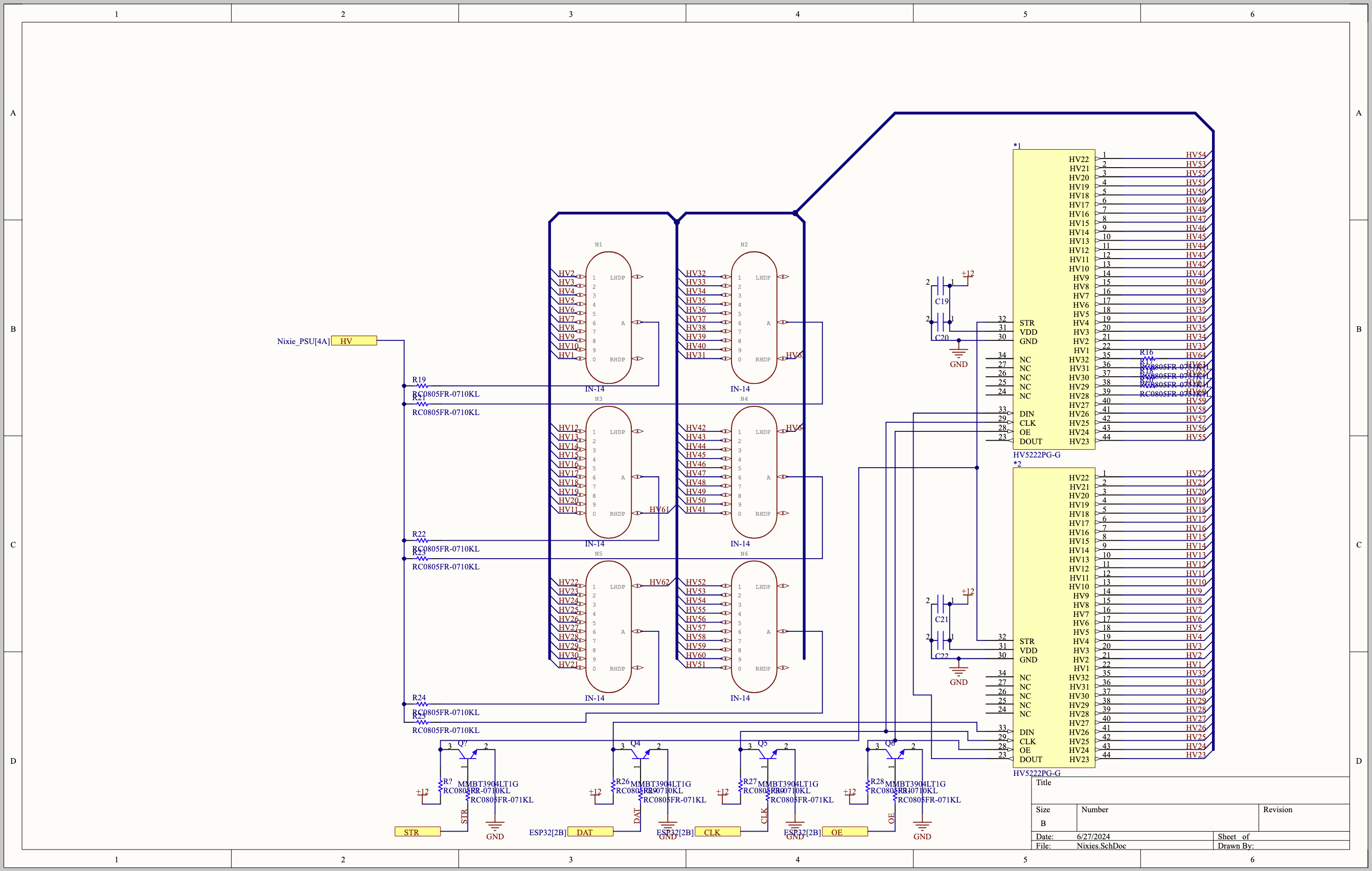Click the R27 resistor designator
Image resolution: width=1372 pixels, height=871 pixels.
click(x=750, y=782)
